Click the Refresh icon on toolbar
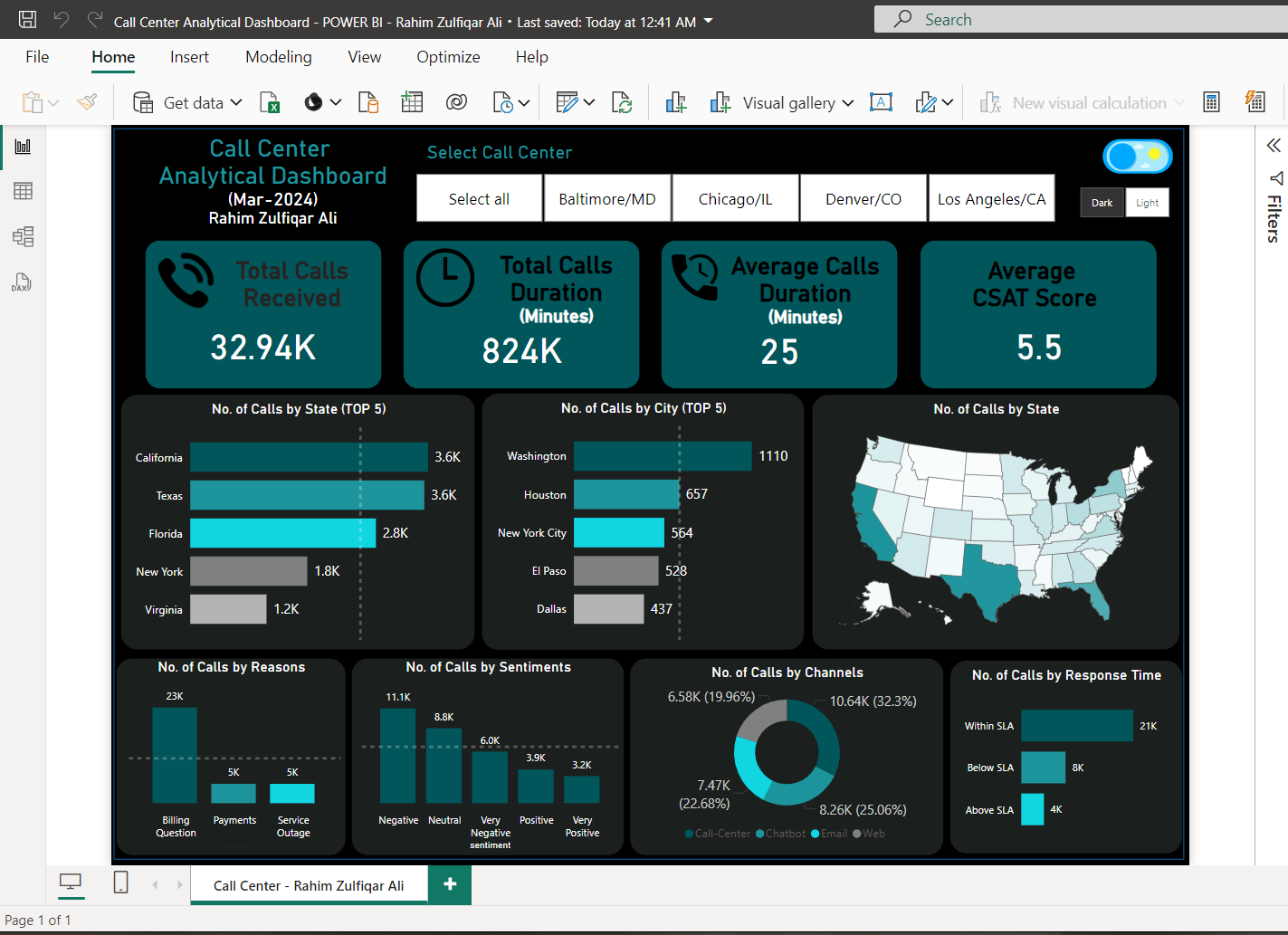 [622, 102]
